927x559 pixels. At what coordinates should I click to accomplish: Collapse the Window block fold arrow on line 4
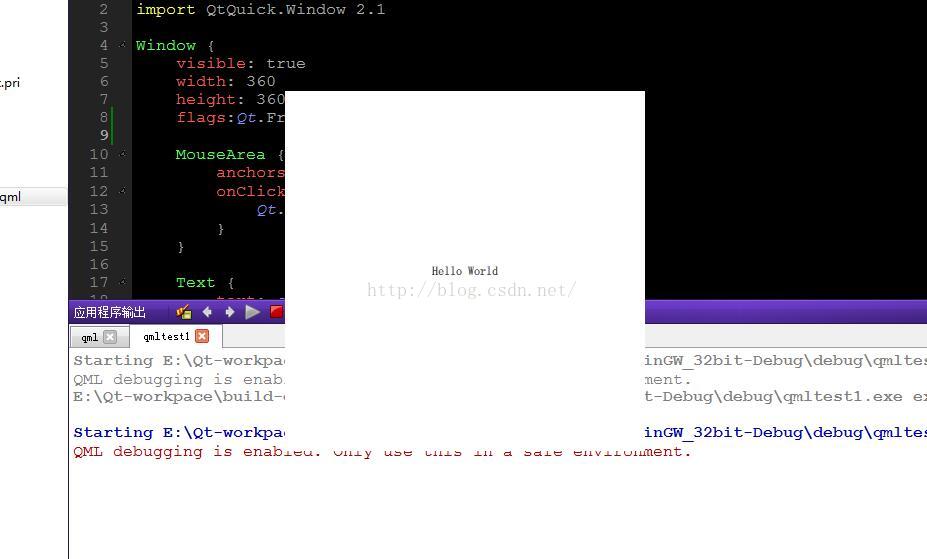(122, 45)
